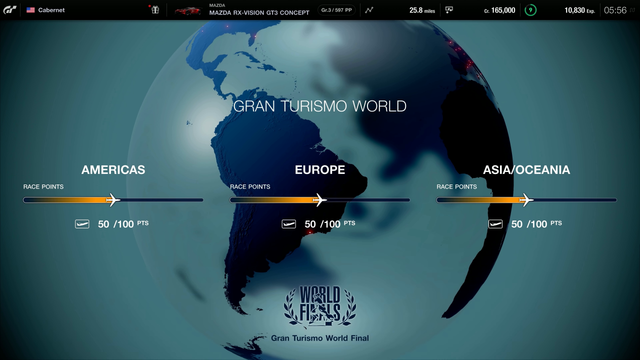Select the ASIA/OCEANIA region heading
The width and height of the screenshot is (640, 360).
pos(527,170)
